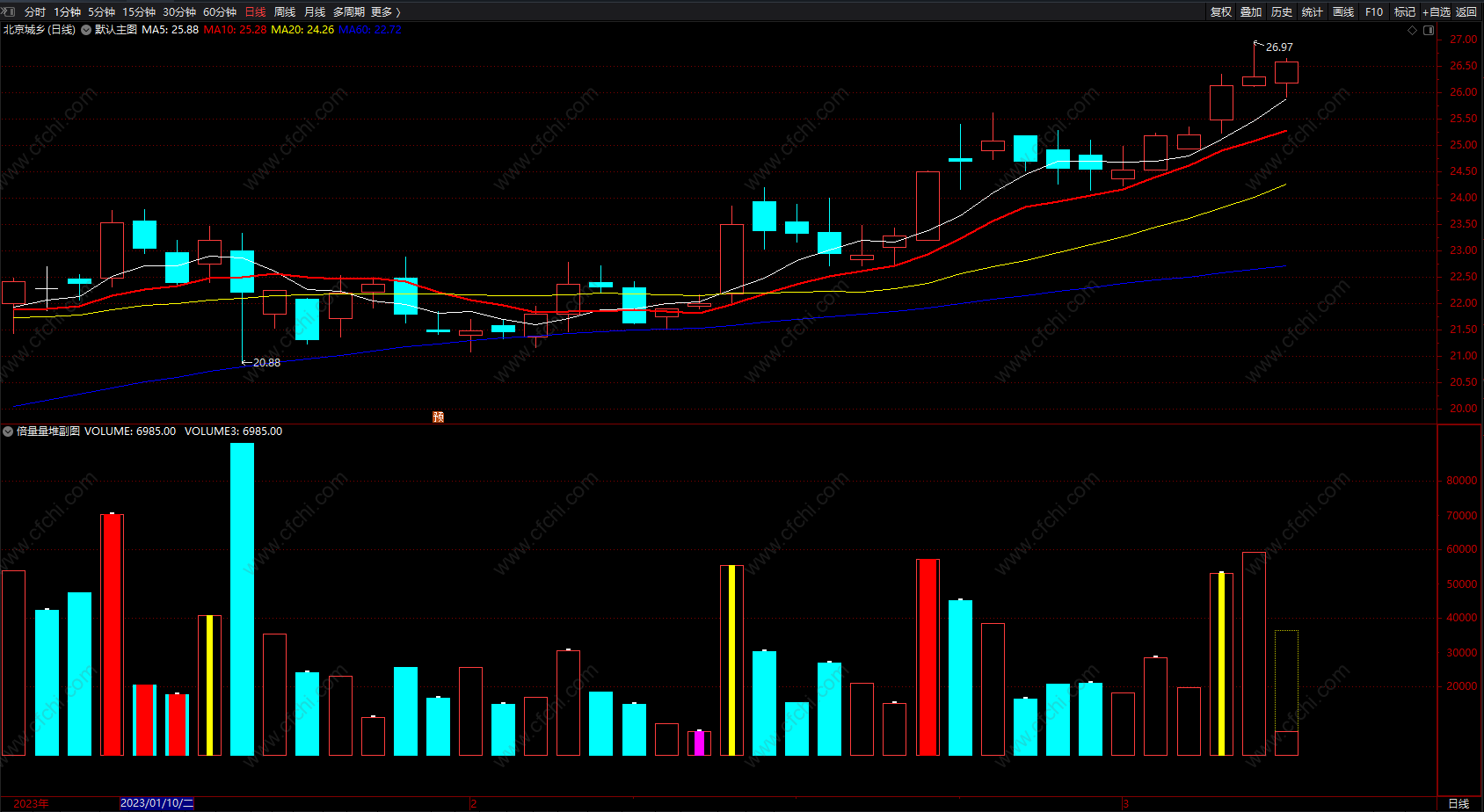This screenshot has width=1484, height=812.
Task: Activate 画线 drawing tools
Action: [x=1343, y=11]
